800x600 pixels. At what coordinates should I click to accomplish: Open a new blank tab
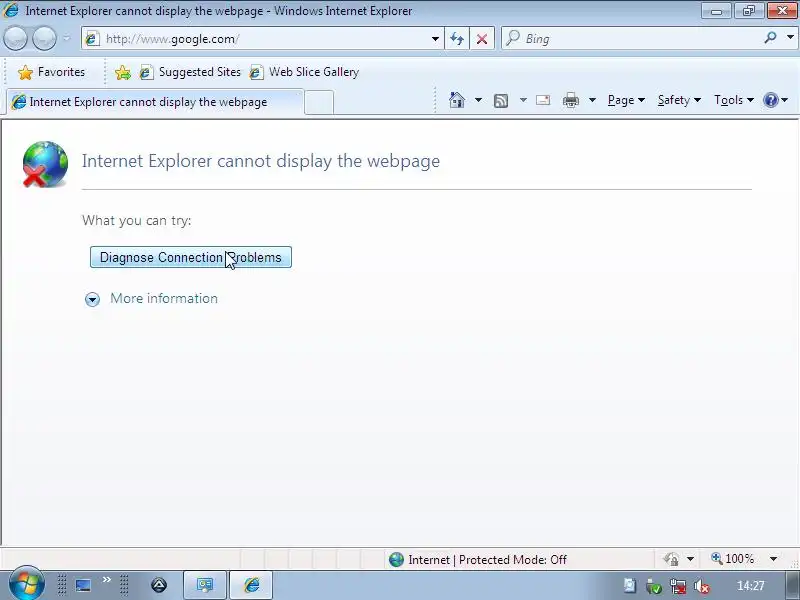click(x=319, y=102)
